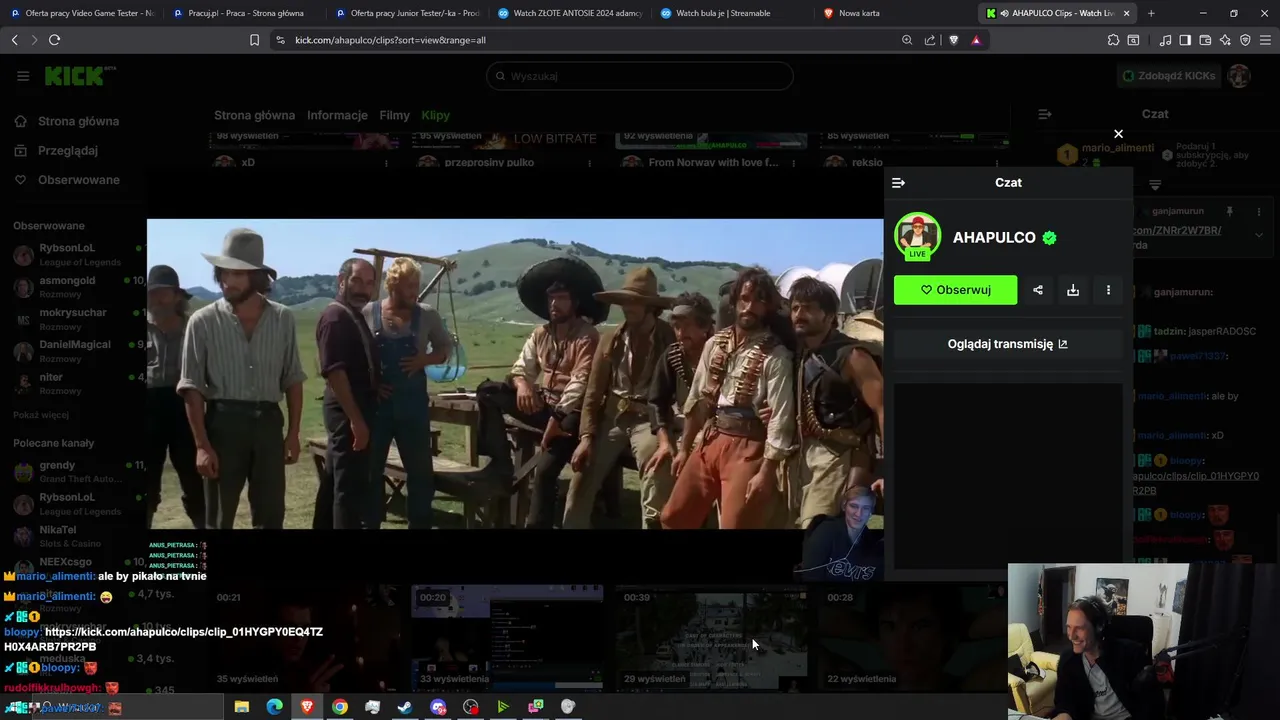
Task: Open Strona główna in left sidebar
Action: coord(66,121)
